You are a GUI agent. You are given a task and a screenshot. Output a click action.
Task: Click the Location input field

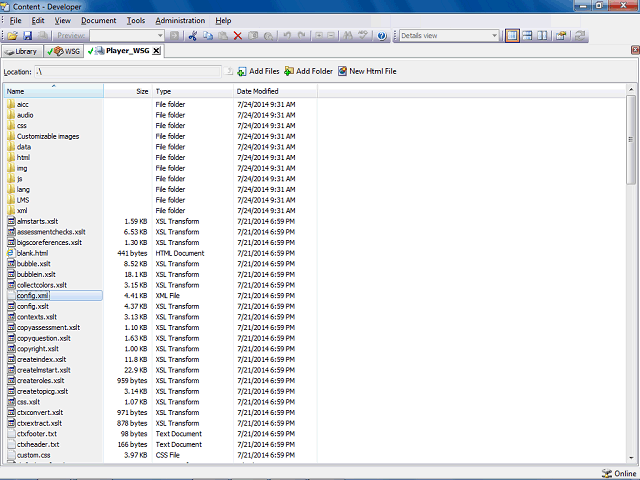(127, 72)
